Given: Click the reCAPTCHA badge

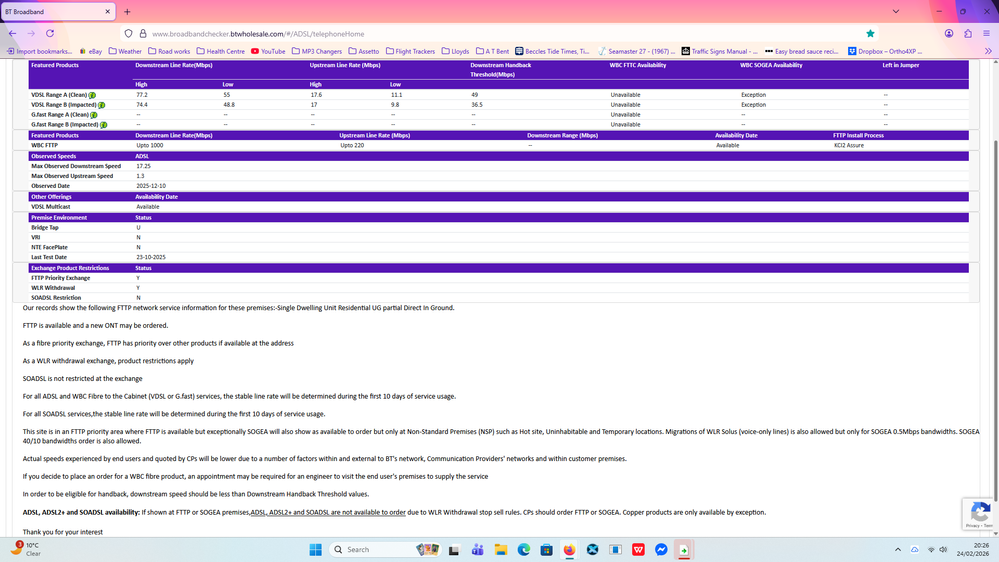Looking at the screenshot, I should coord(980,514).
